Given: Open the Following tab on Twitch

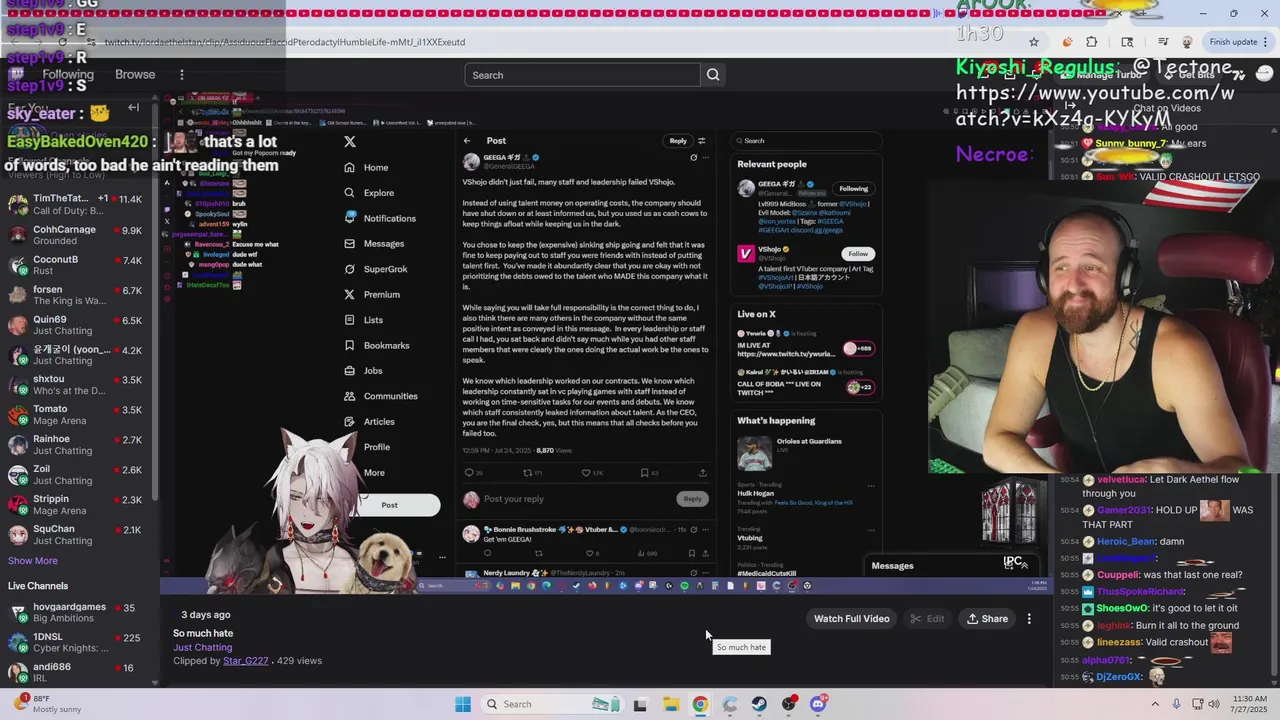Looking at the screenshot, I should [68, 75].
